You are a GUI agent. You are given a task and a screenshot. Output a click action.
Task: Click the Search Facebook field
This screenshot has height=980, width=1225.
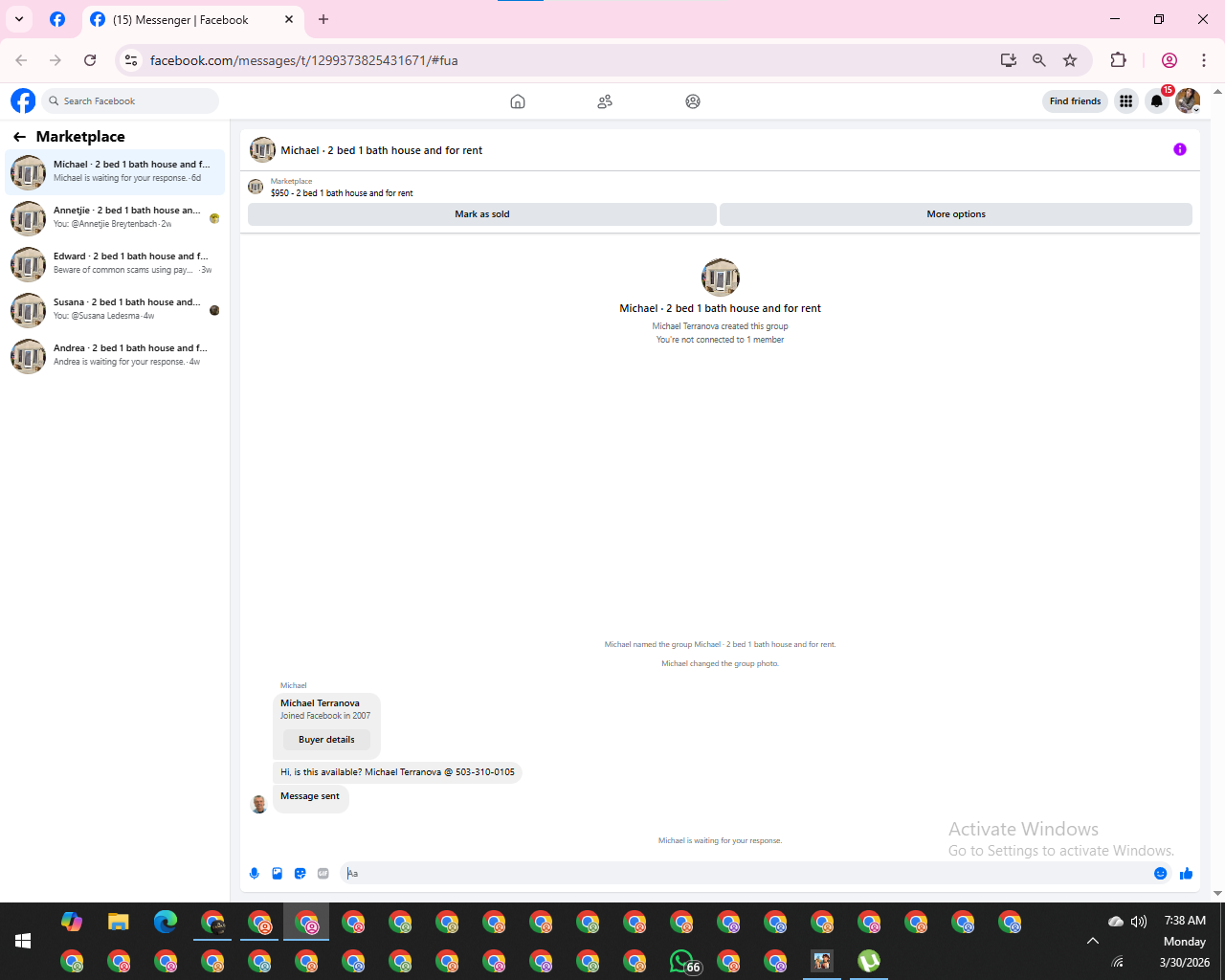128,101
